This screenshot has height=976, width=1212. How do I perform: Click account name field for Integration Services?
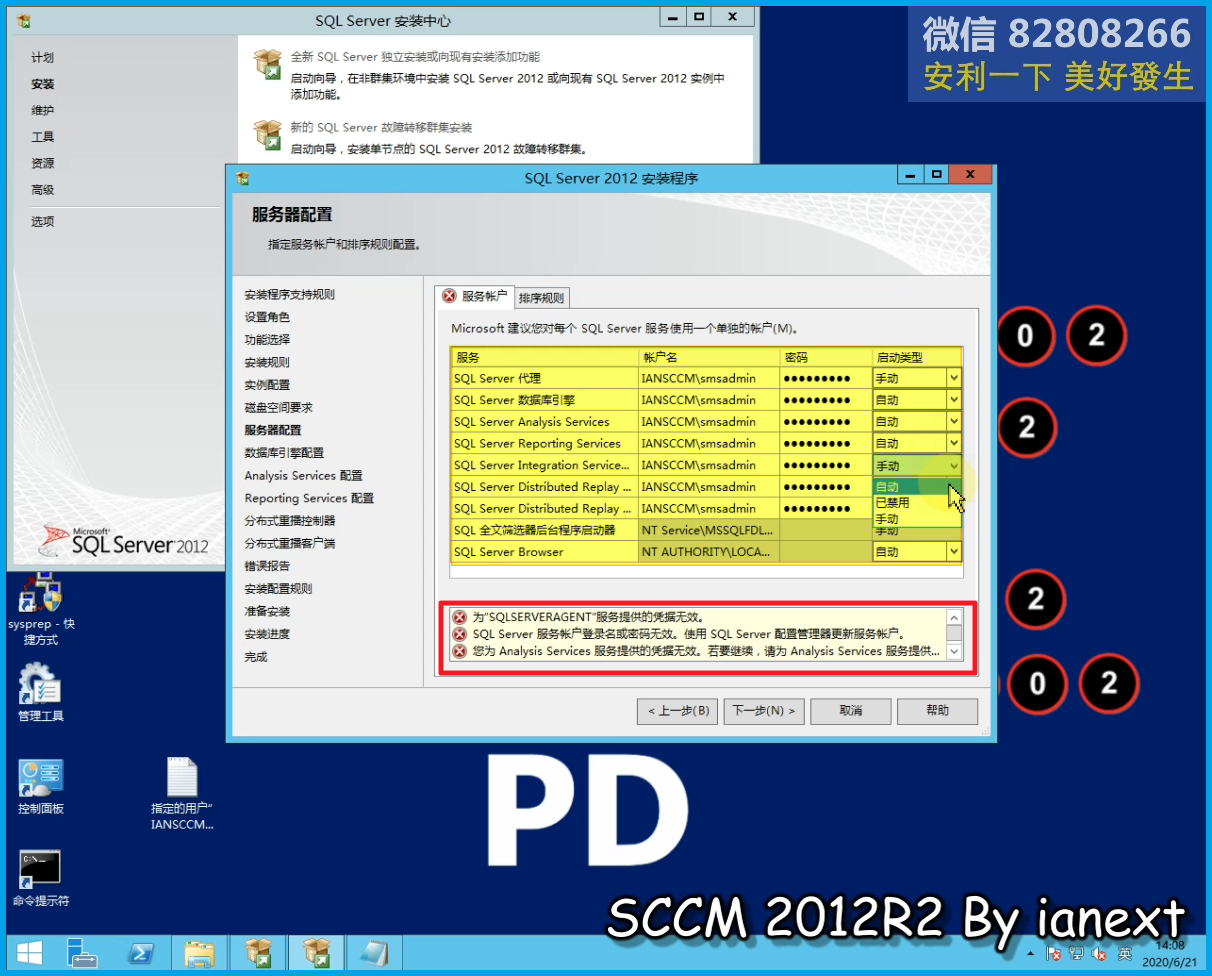[709, 465]
